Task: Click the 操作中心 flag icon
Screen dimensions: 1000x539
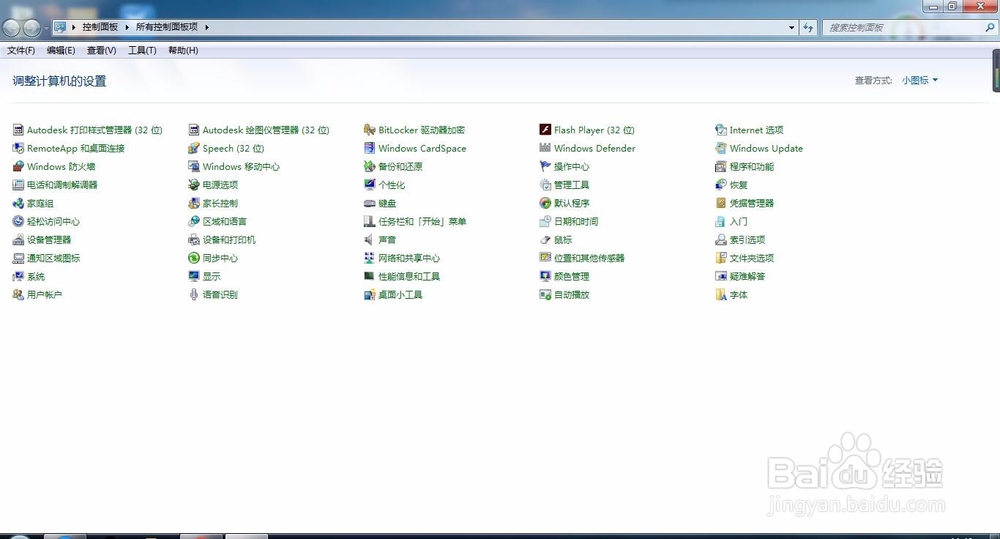Action: 545,166
